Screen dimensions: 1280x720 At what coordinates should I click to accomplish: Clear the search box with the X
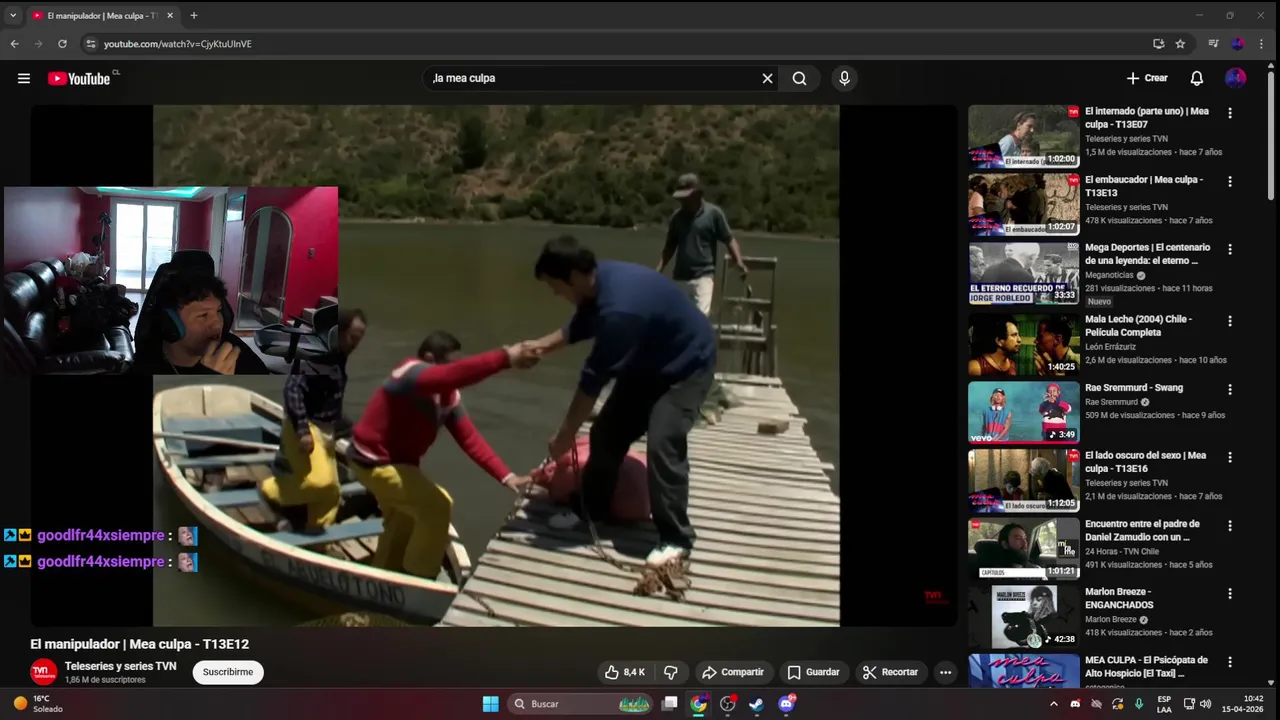pyautogui.click(x=768, y=78)
